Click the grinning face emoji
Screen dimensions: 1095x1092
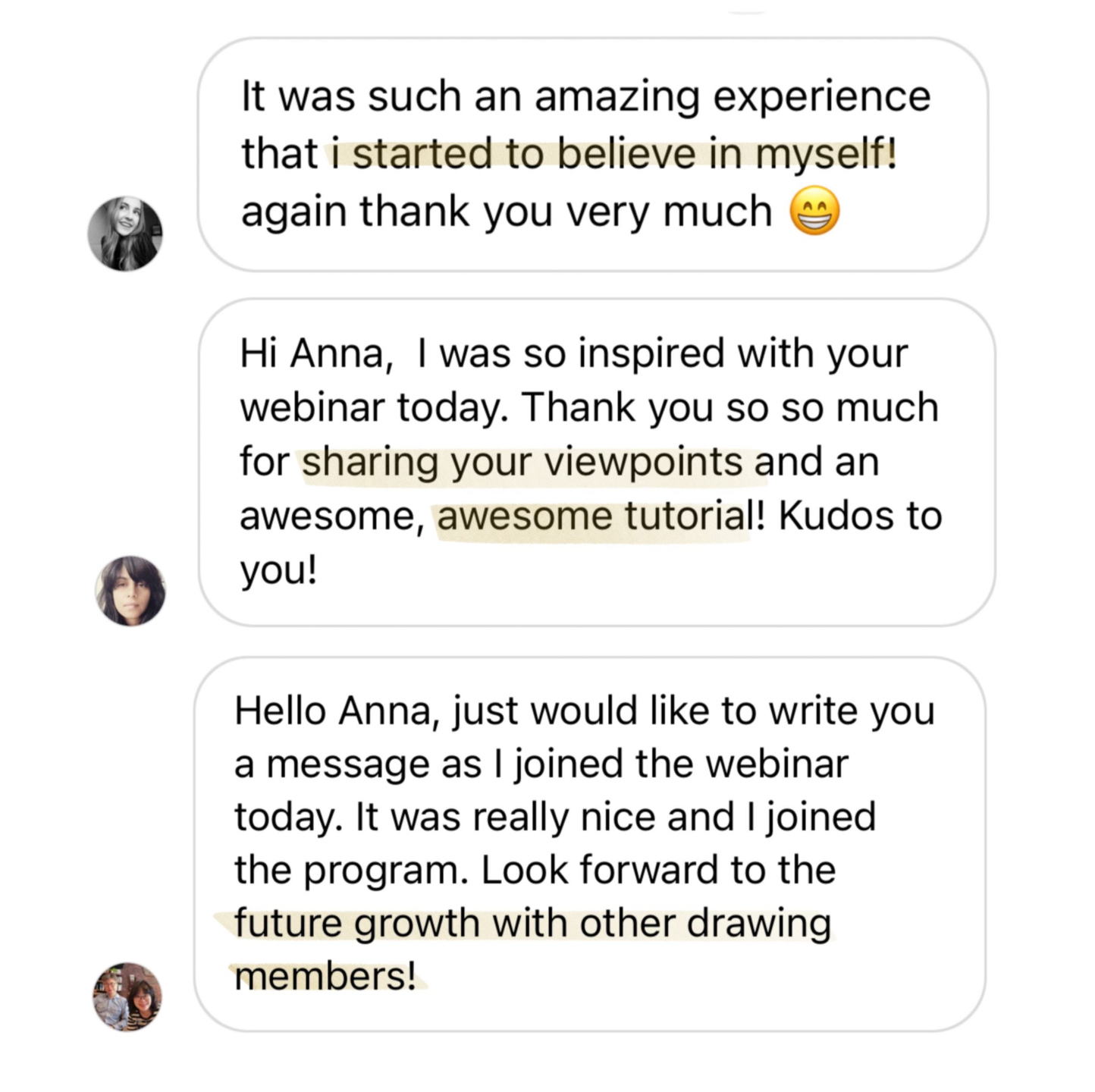(x=814, y=212)
